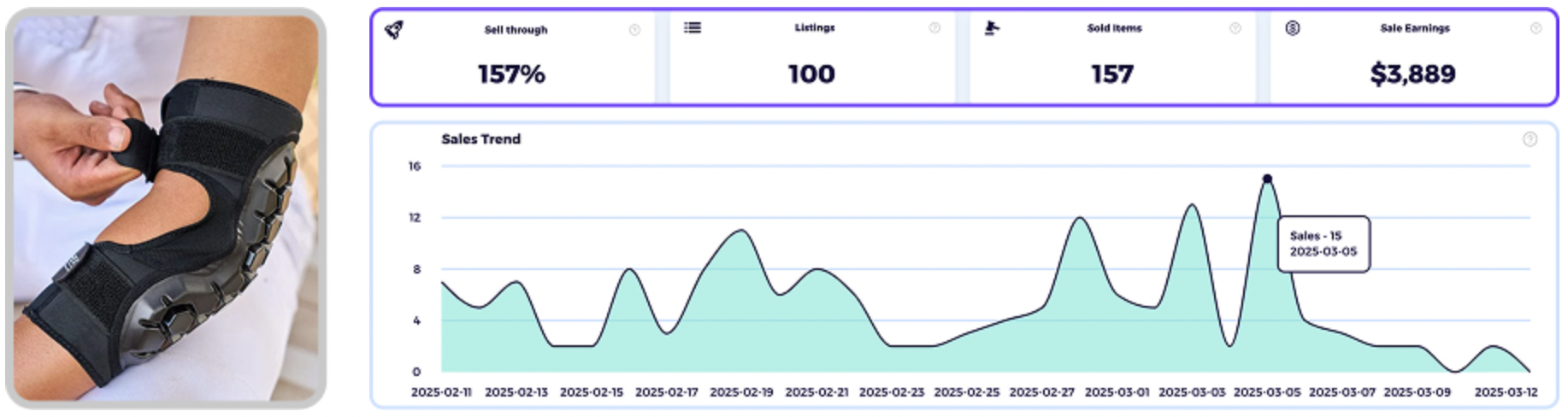The width and height of the screenshot is (1568, 417).
Task: Select the Listings count of 100
Action: 811,74
